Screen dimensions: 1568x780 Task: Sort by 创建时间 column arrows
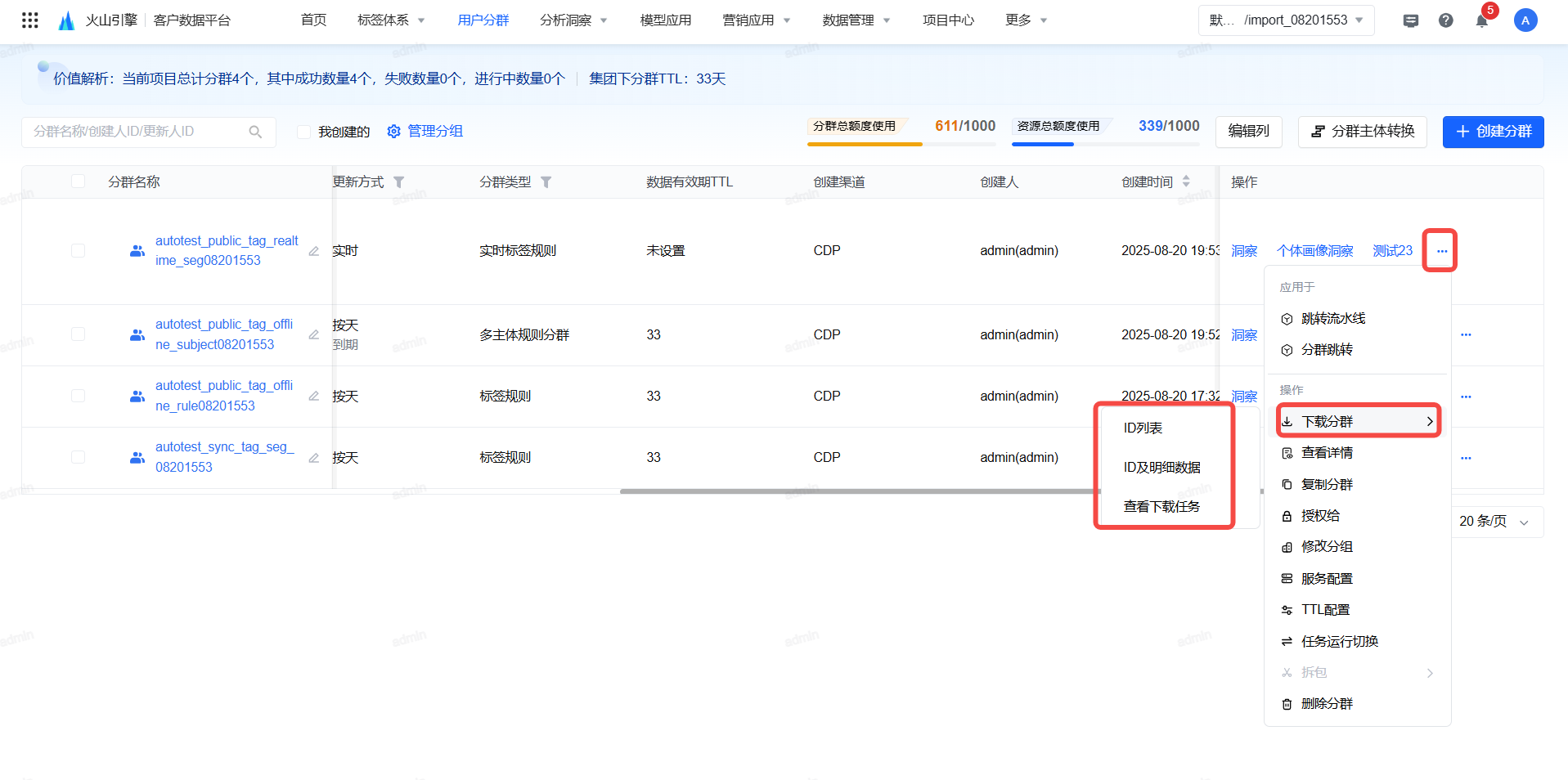point(1186,182)
